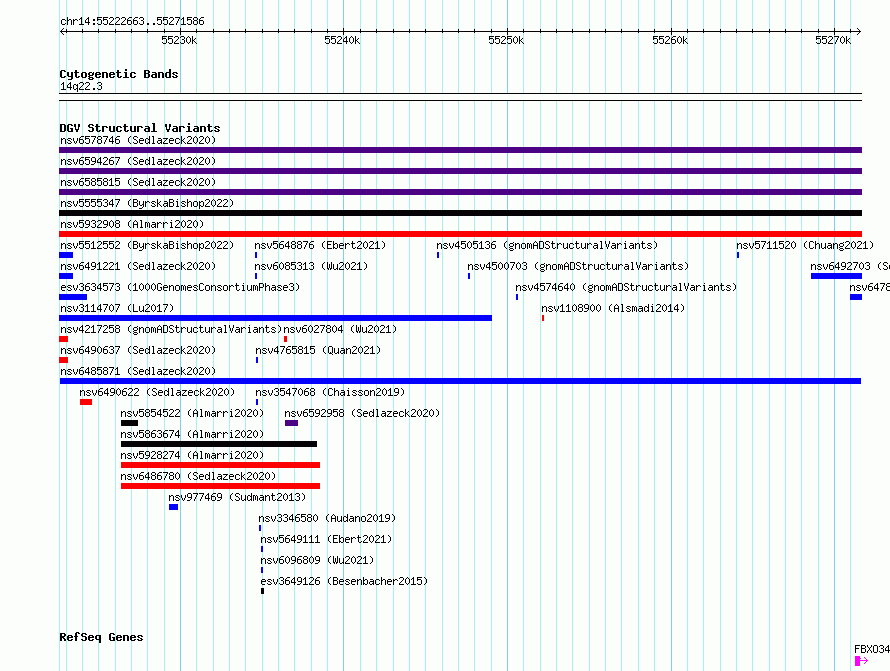Click nsv5649111 (Ebert2021) label
Image resolution: width=890 pixels, height=671 pixels.
(326, 539)
